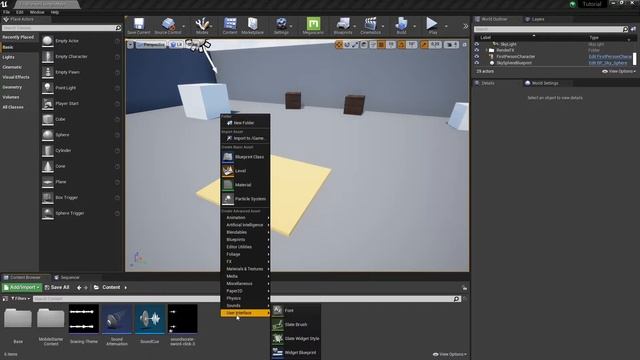This screenshot has height=360, width=640.
Task: Choose New Folder in context menu
Action: (245, 123)
